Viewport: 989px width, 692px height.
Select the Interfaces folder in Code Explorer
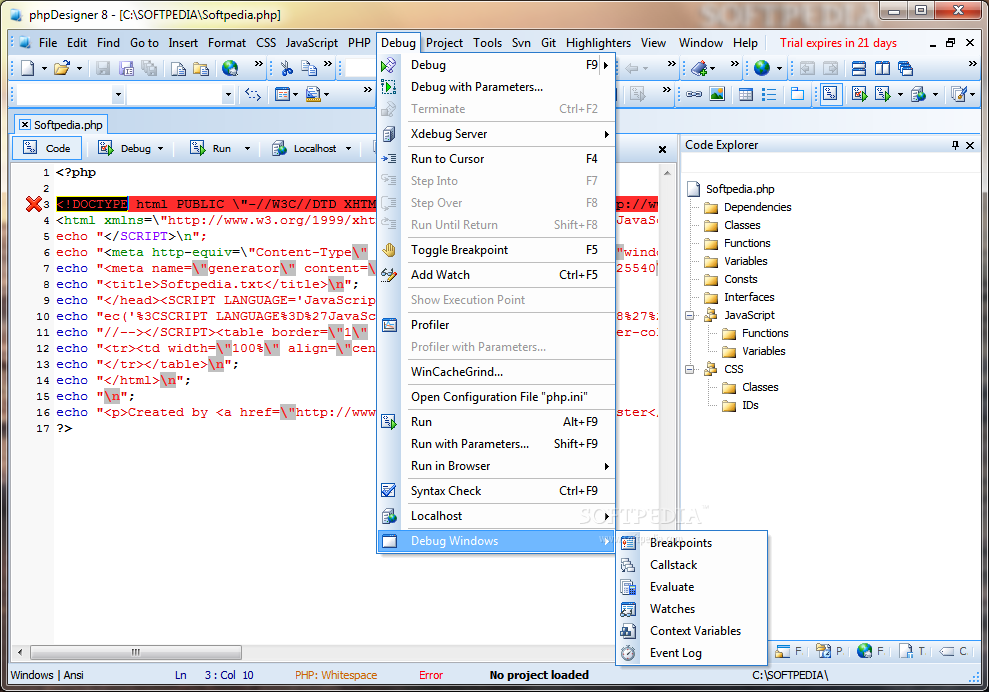tap(739, 297)
